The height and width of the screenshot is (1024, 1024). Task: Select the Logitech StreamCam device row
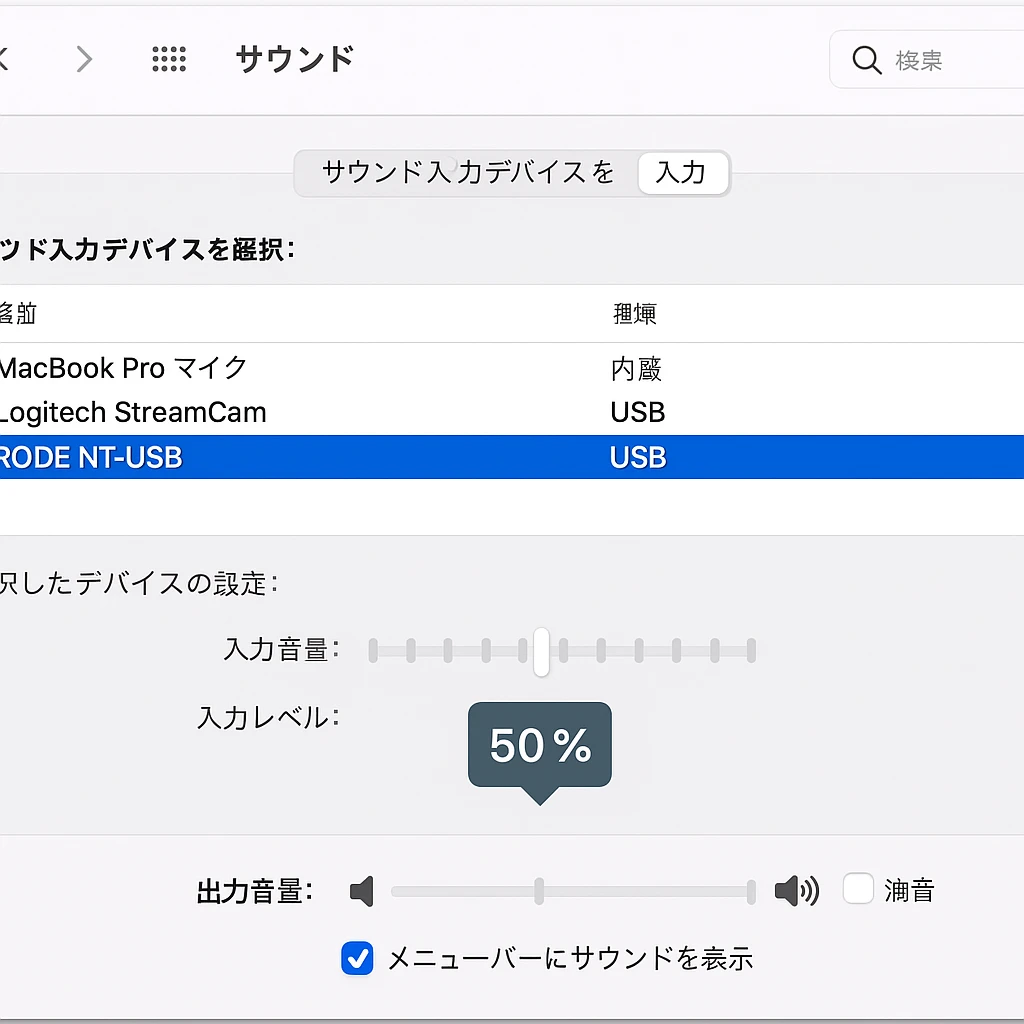pos(134,412)
